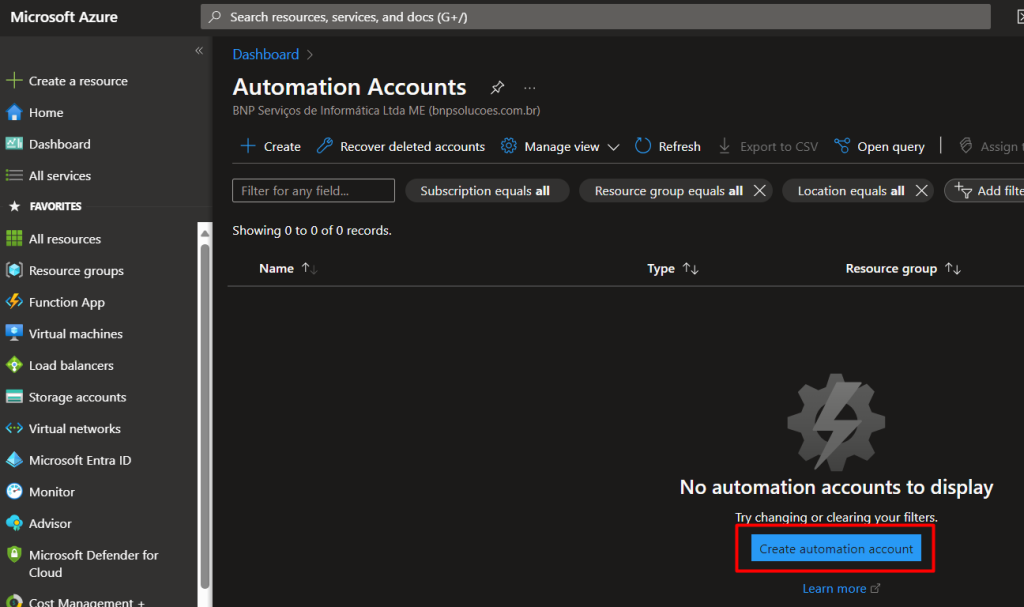Collapse the left sidebar menu
Screen dimensions: 1024x607
199,51
